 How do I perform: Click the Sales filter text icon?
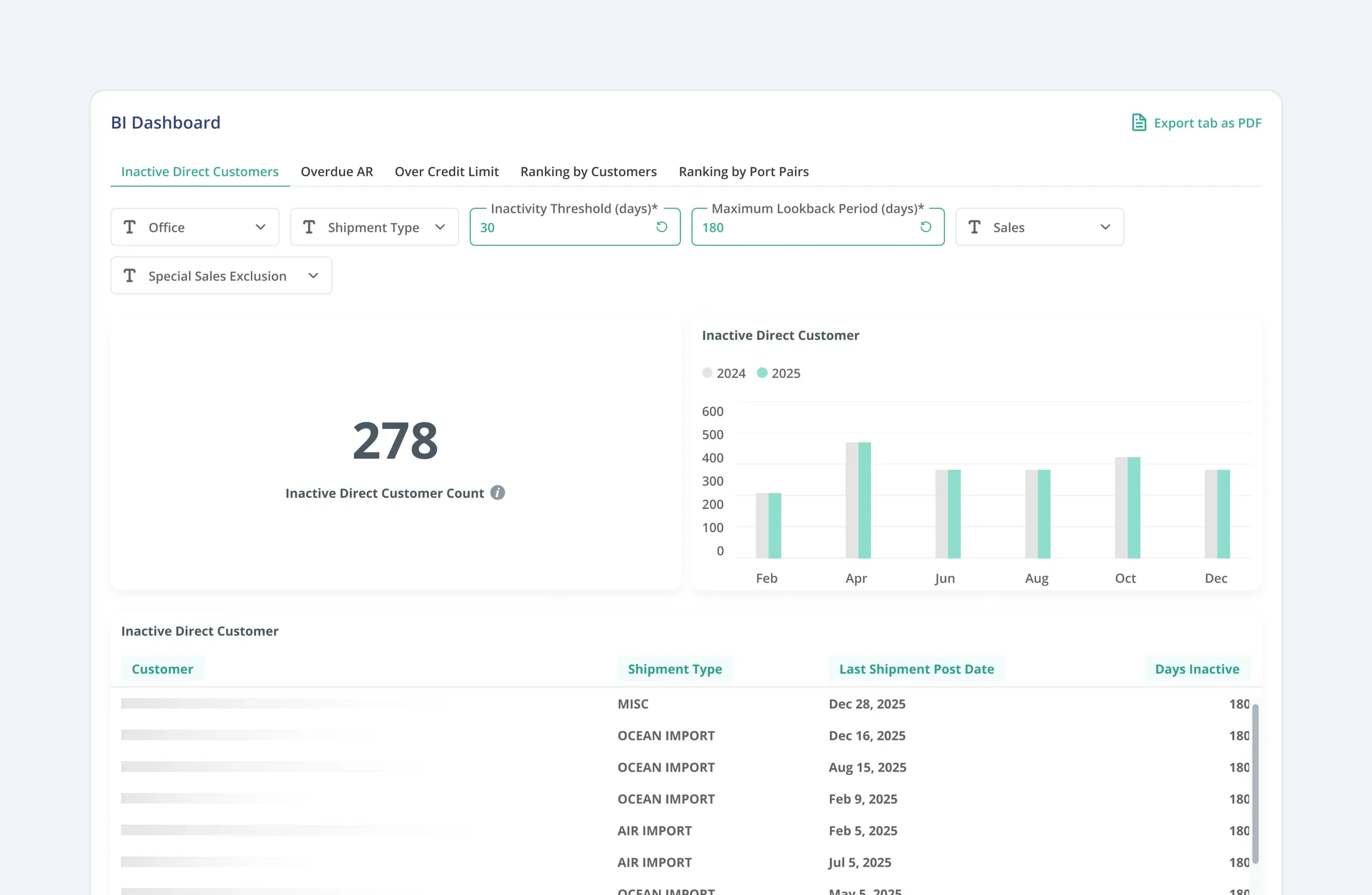(974, 227)
